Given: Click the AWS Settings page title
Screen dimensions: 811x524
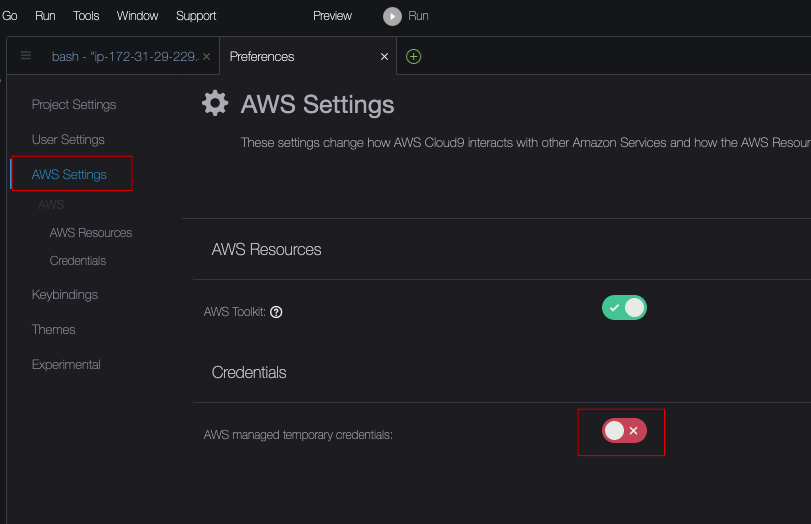Looking at the screenshot, I should tap(318, 104).
